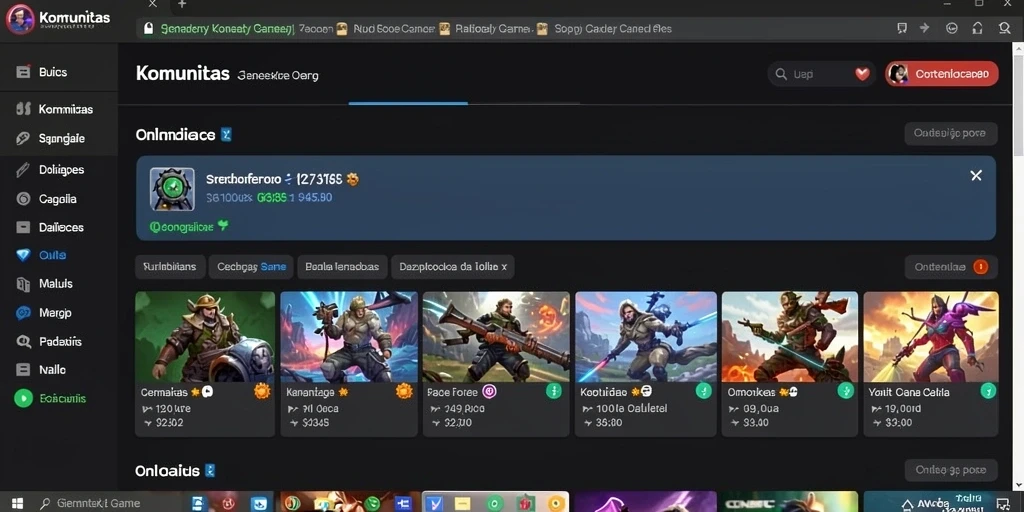The width and height of the screenshot is (1024, 512).
Task: Click the green gear icon in banner
Action: click(172, 189)
